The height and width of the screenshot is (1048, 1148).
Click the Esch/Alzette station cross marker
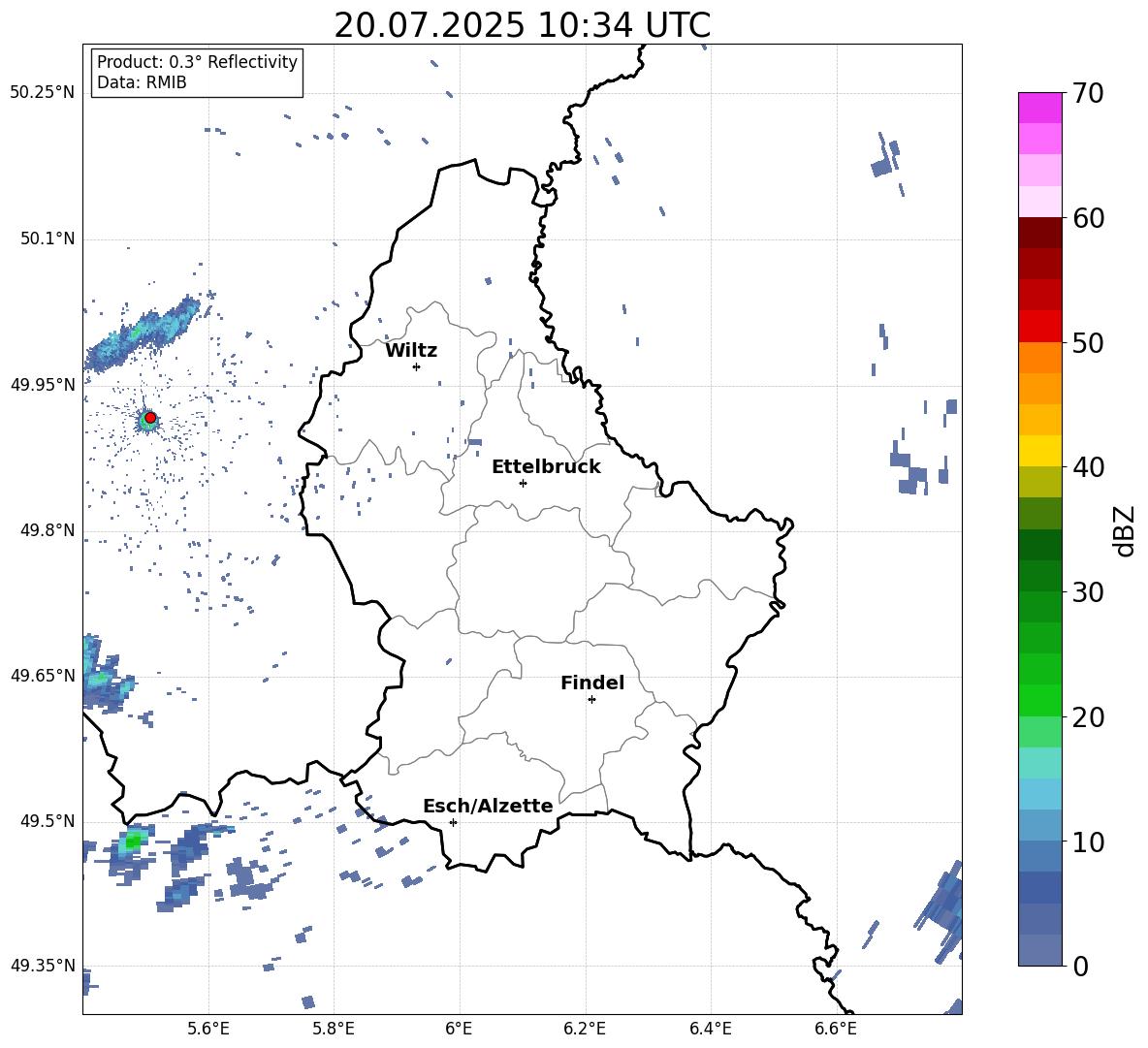(x=453, y=822)
